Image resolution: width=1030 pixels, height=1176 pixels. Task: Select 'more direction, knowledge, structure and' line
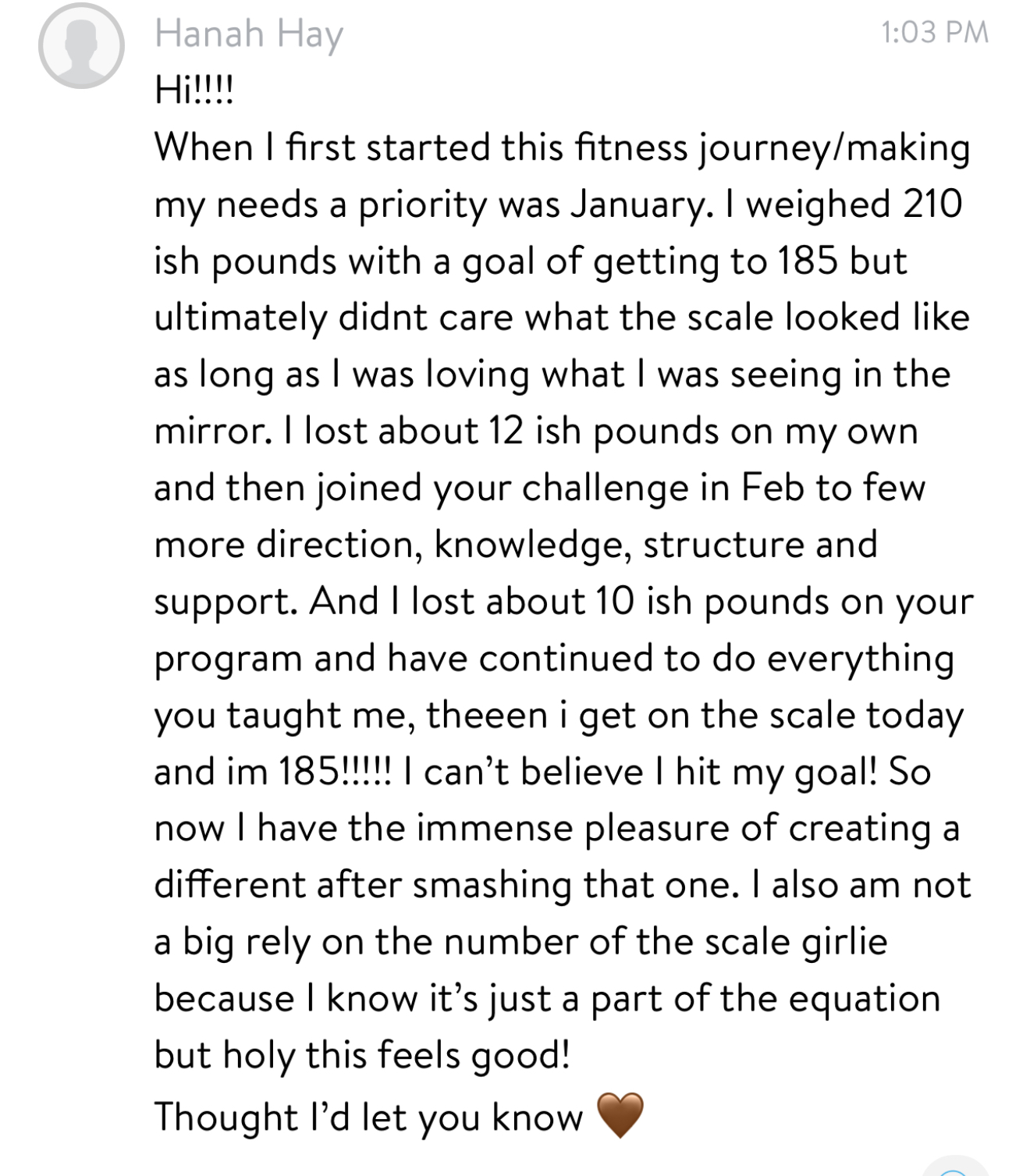516,545
